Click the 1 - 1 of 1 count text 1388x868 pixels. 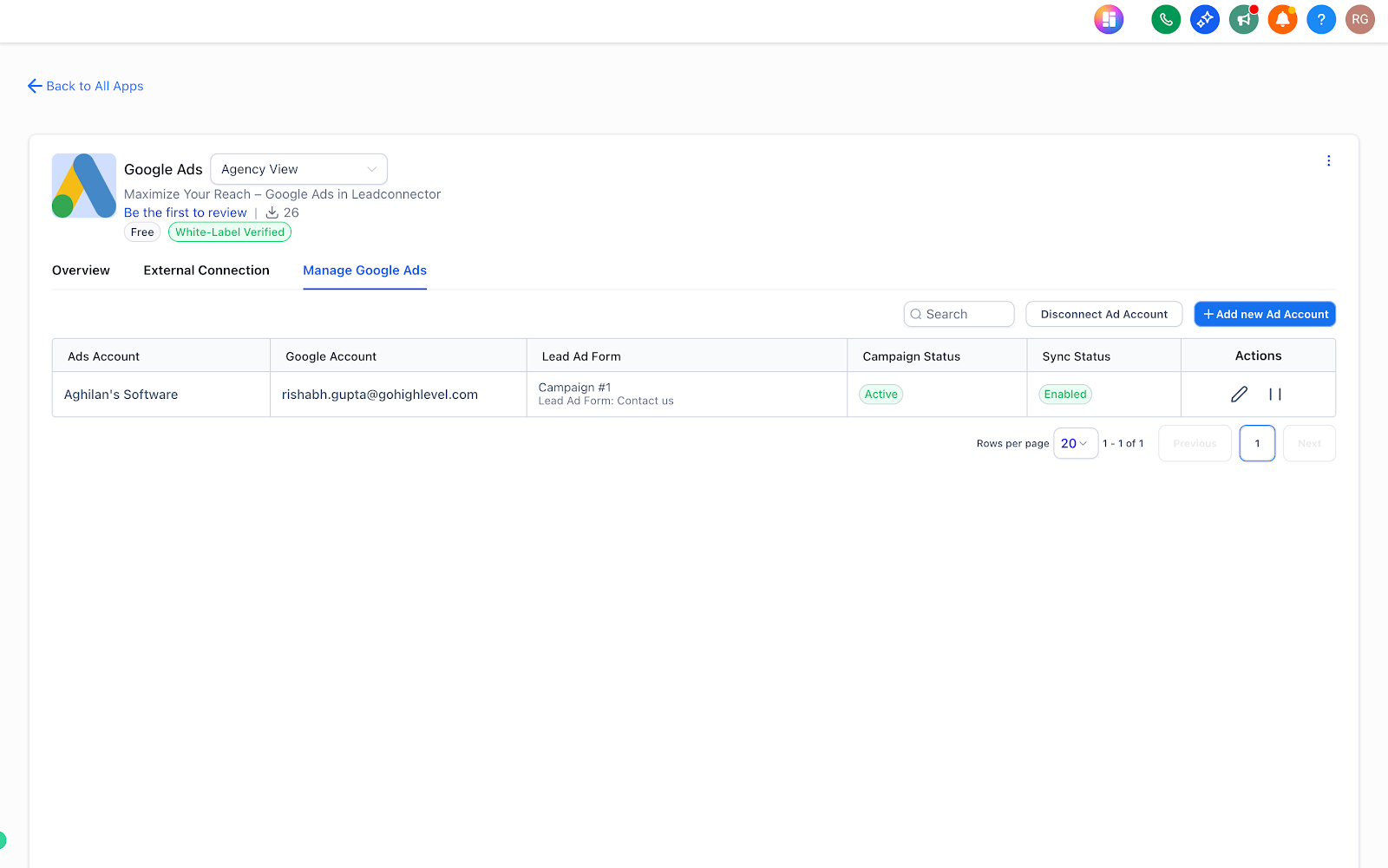(x=1123, y=443)
